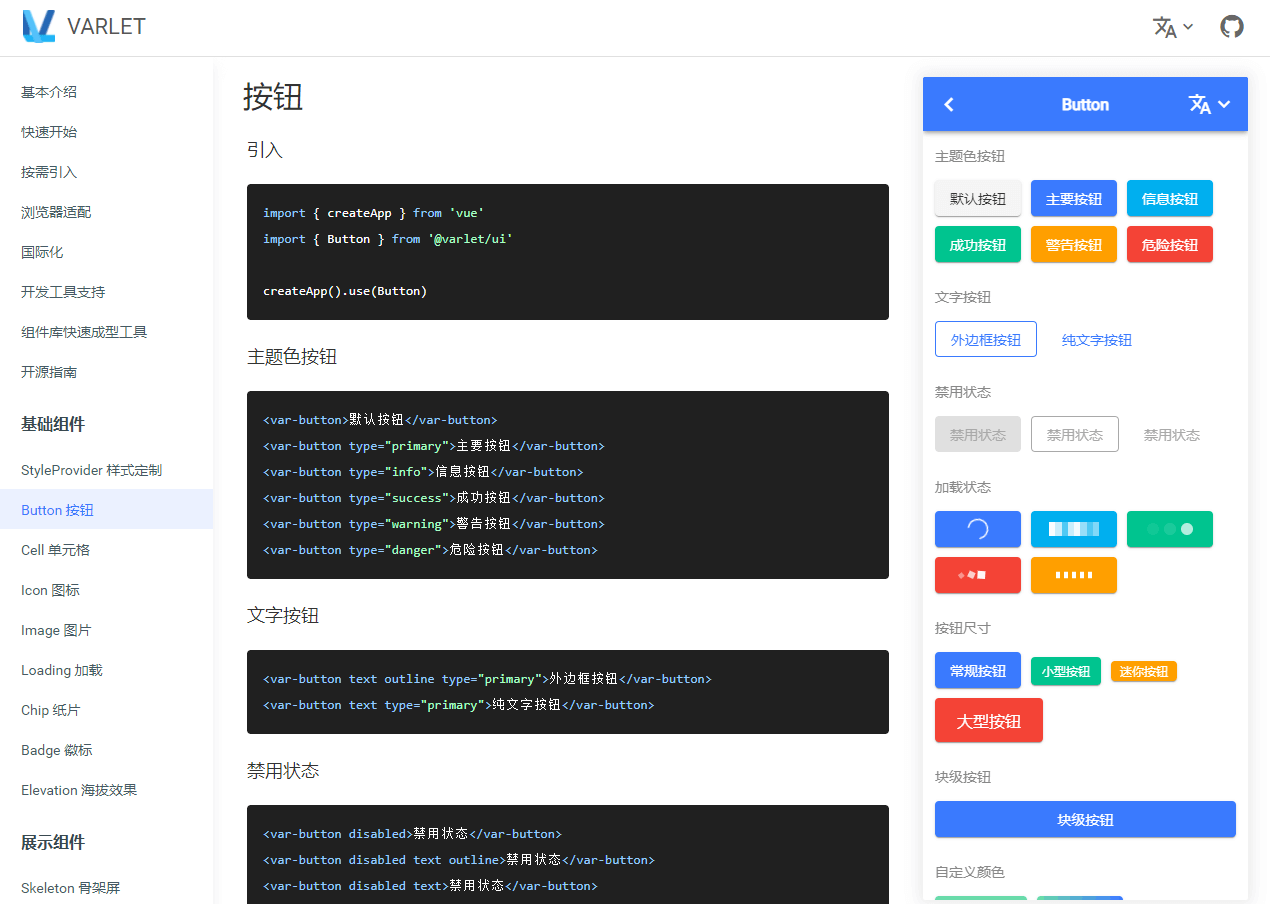Click the green 成功按钮 button
The height and width of the screenshot is (904, 1270).
coord(978,244)
